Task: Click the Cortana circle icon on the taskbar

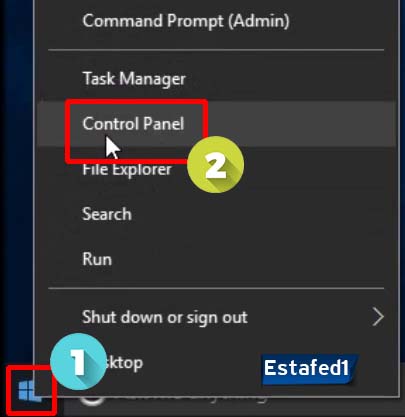Action: [91, 399]
